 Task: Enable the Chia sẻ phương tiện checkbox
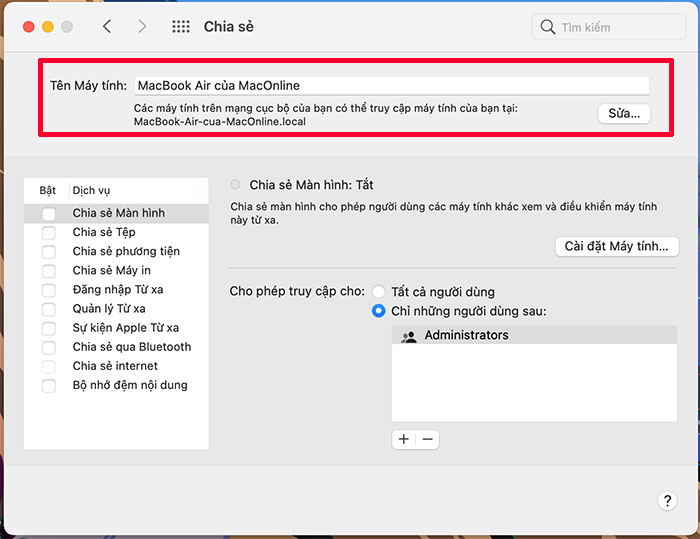[49, 252]
